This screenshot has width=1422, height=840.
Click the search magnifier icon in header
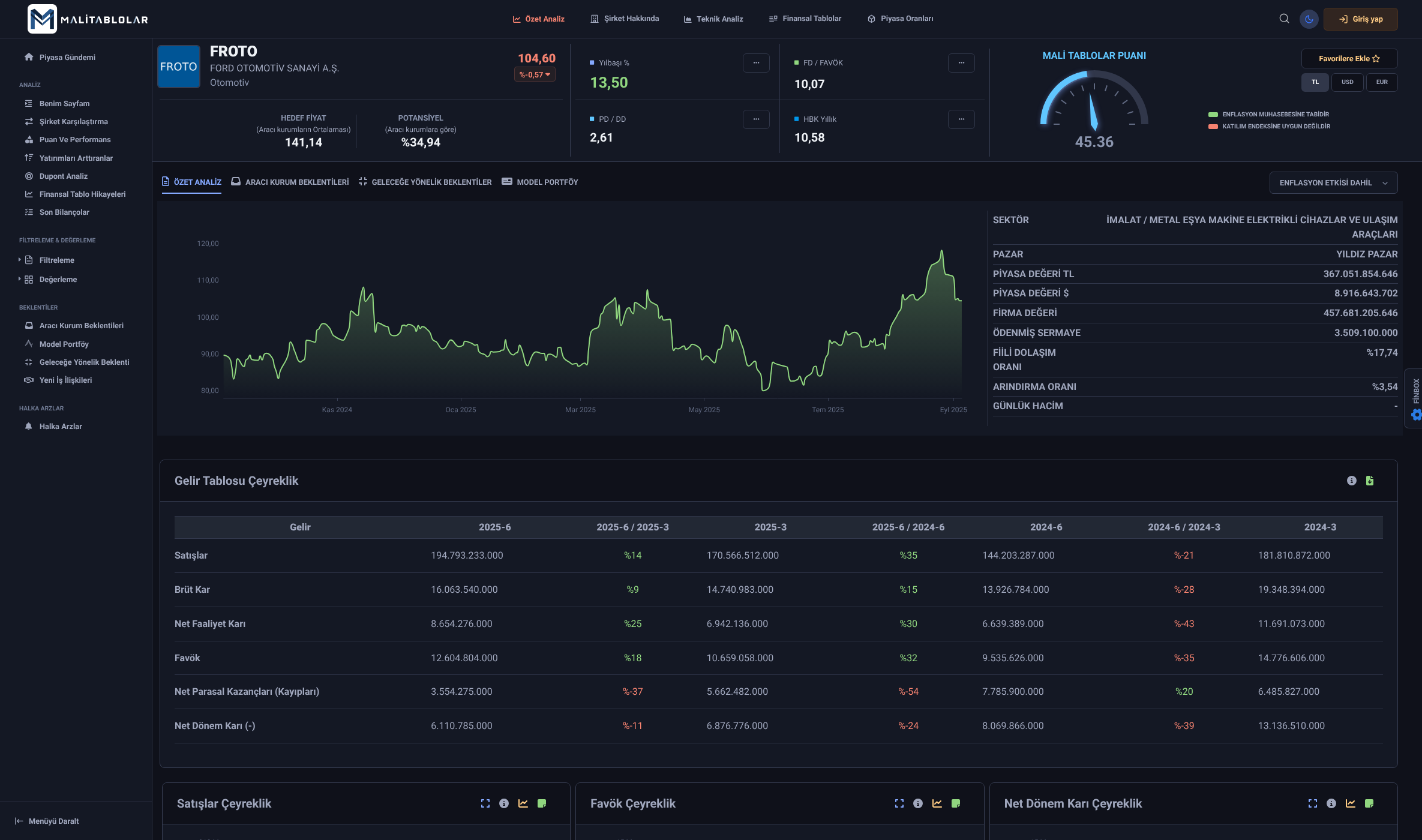[x=1284, y=19]
